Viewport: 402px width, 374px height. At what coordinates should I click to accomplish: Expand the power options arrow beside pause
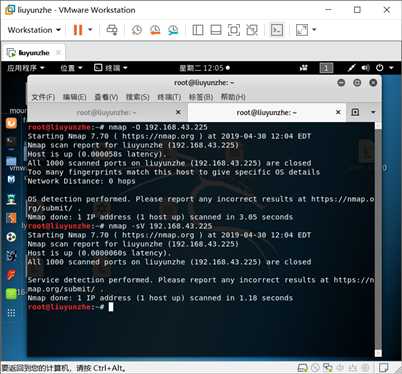[x=90, y=30]
